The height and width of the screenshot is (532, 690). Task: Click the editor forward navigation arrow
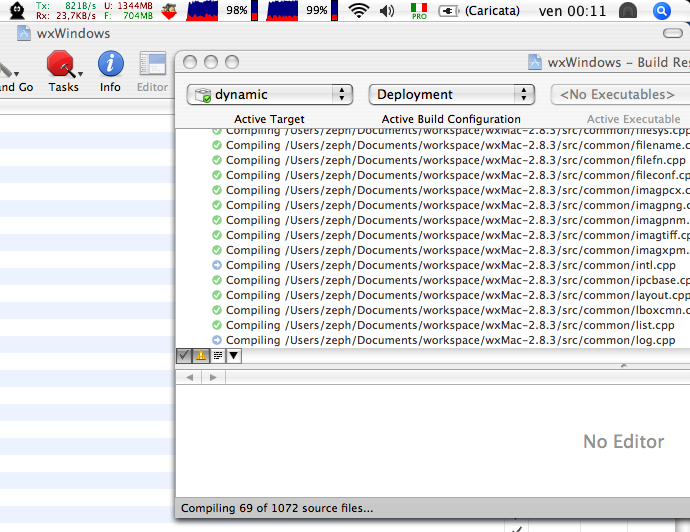(212, 377)
